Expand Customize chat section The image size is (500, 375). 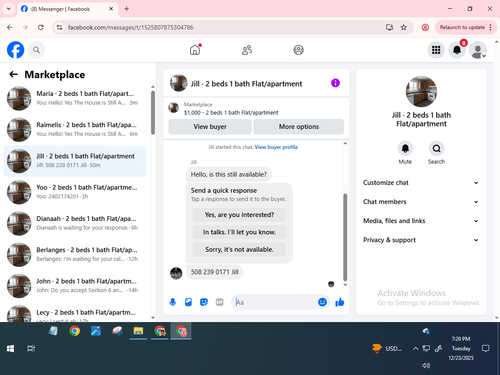(x=421, y=183)
